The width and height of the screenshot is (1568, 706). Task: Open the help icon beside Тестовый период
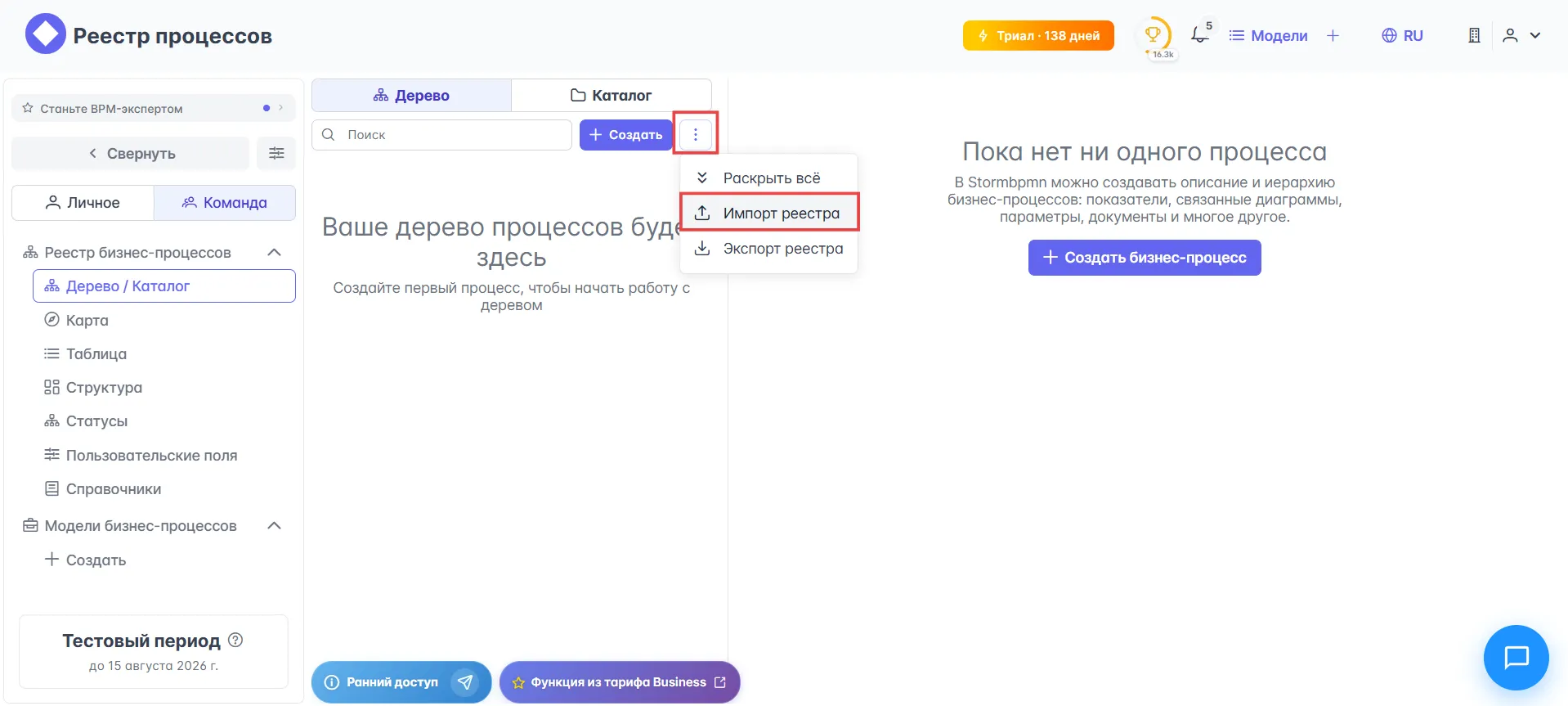click(235, 640)
